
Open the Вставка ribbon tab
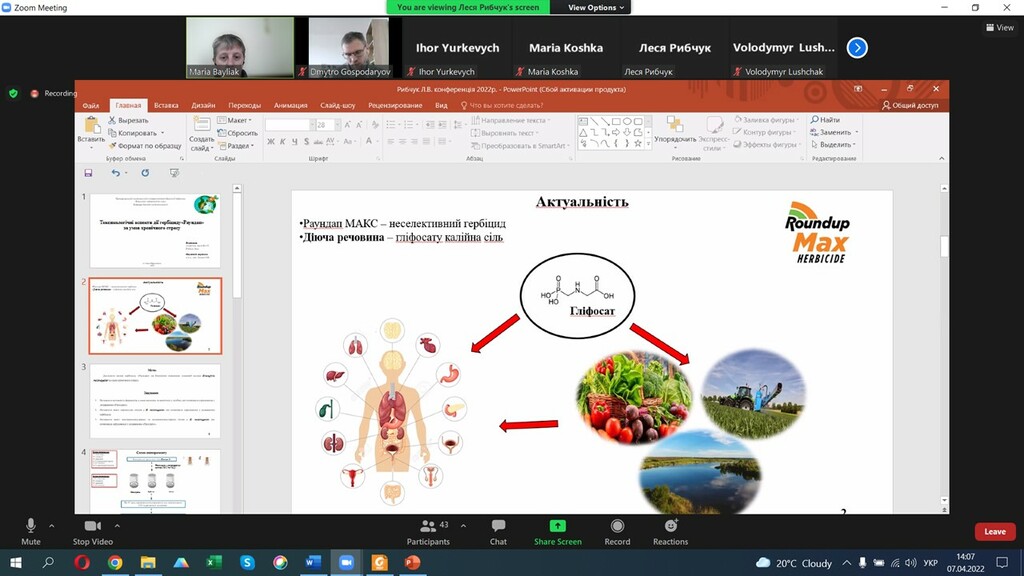tap(166, 105)
